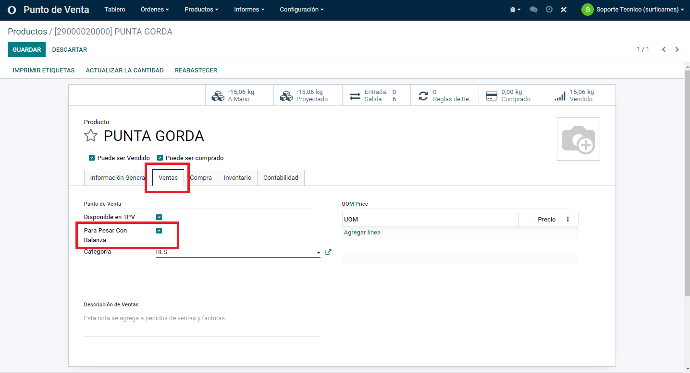The image size is (690, 373).
Task: Open the conversations chat icon
Action: [534, 10]
